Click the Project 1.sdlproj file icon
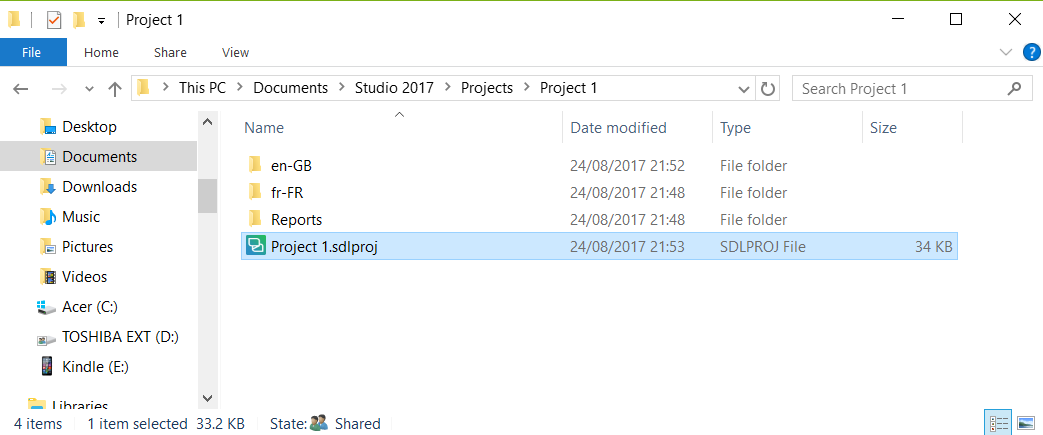 click(255, 246)
